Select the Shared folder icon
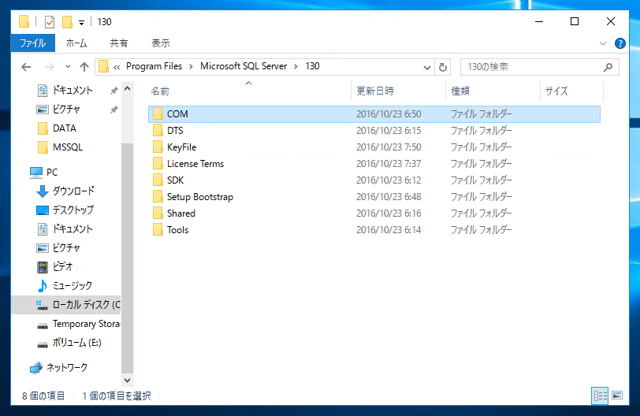This screenshot has width=640, height=416. (158, 213)
